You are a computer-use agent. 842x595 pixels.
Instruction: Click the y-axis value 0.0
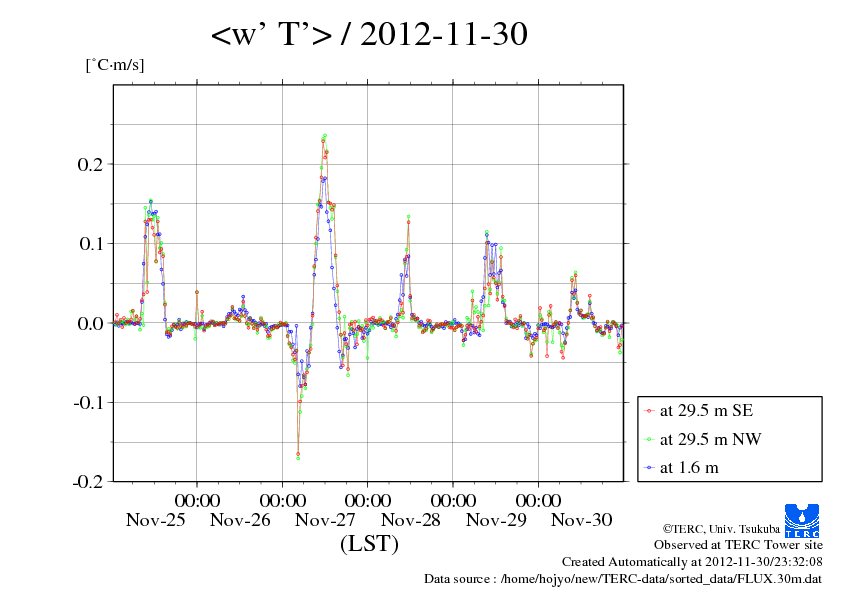click(x=90, y=323)
